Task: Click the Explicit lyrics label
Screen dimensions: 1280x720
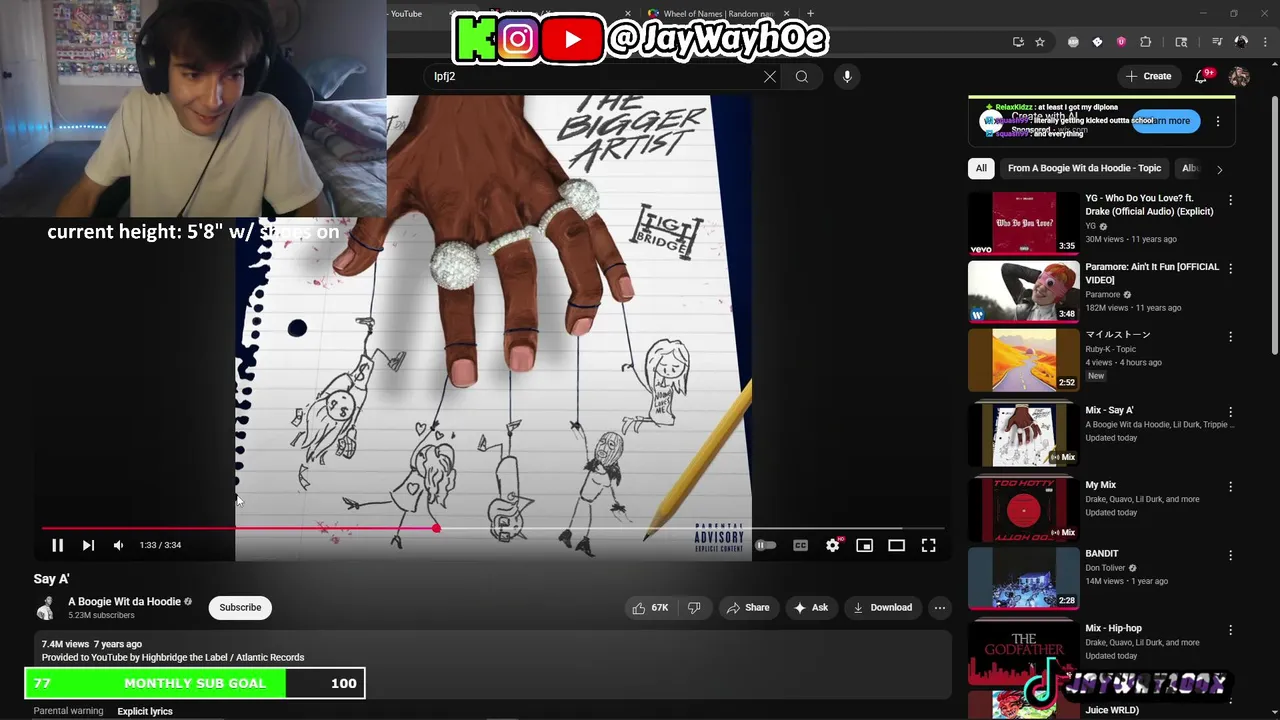Action: coord(145,711)
